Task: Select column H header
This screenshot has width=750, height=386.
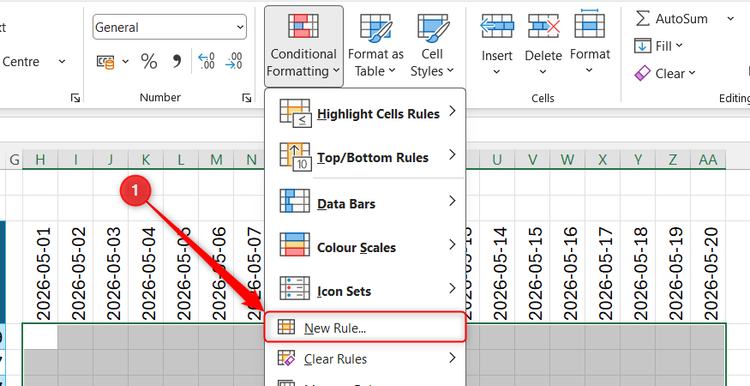Action: point(40,160)
